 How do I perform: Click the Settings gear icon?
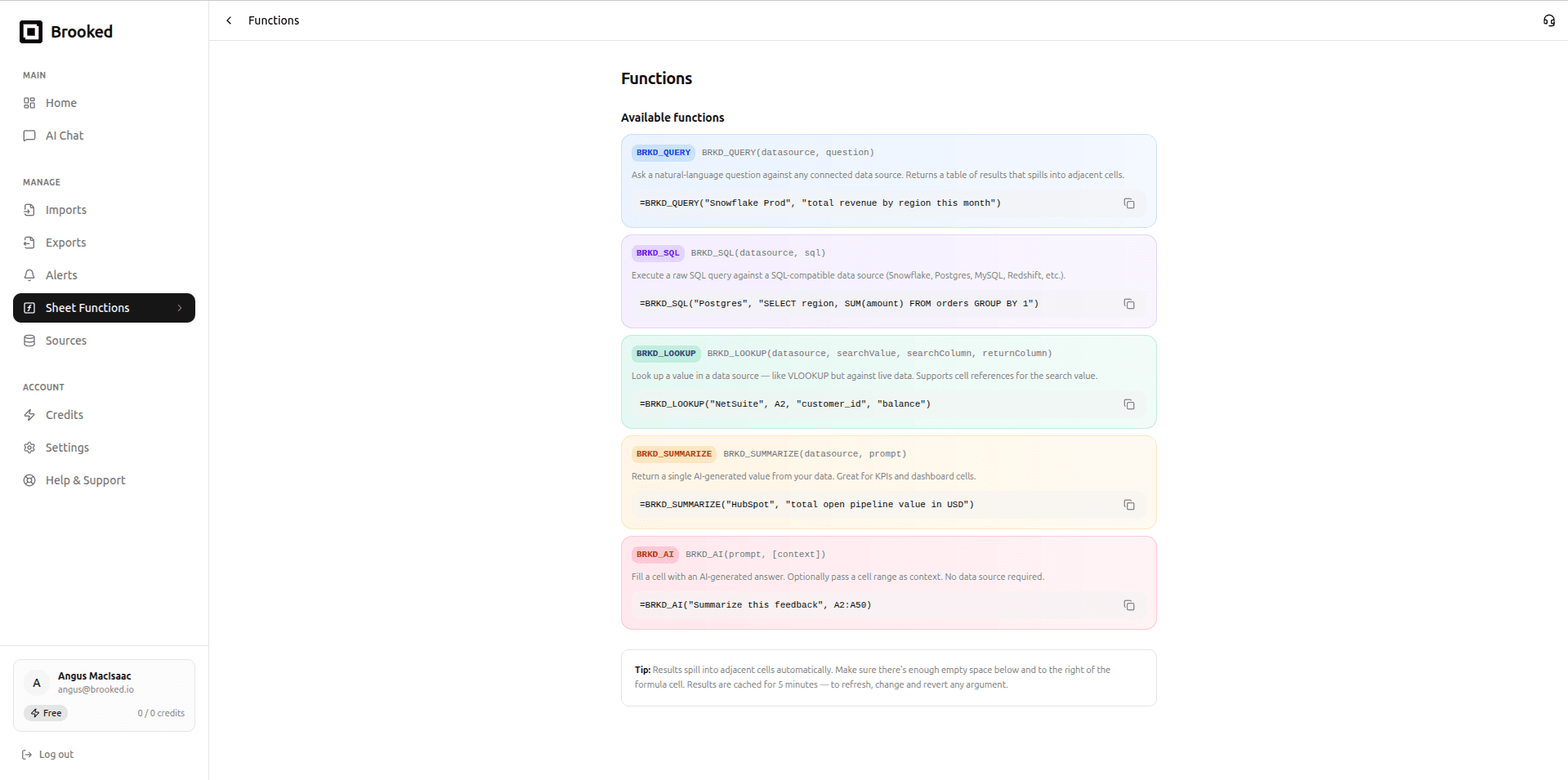(29, 448)
